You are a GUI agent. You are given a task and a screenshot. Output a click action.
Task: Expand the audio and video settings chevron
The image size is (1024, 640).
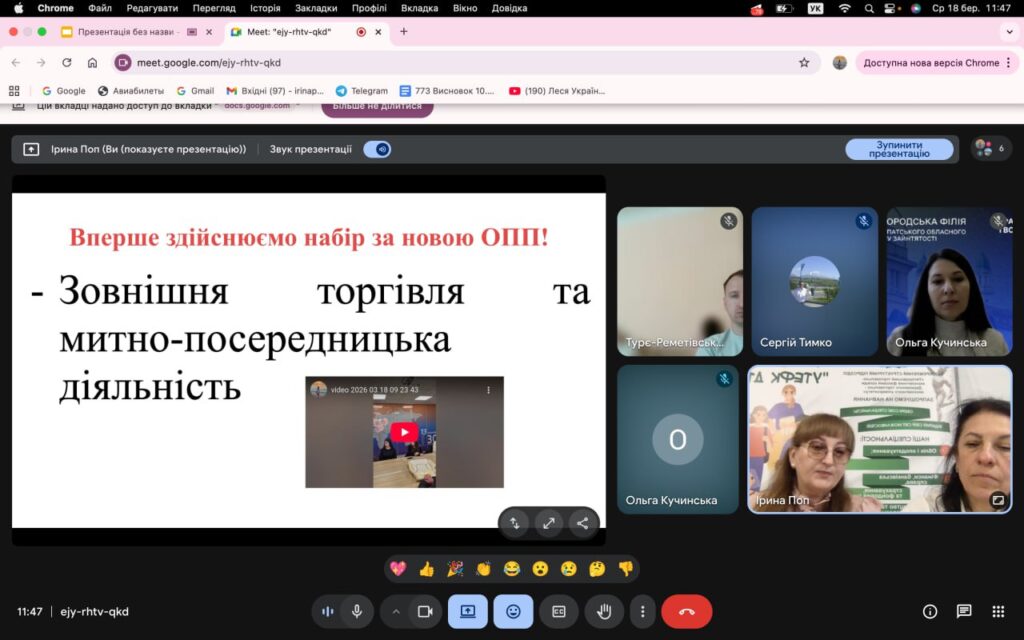395,612
